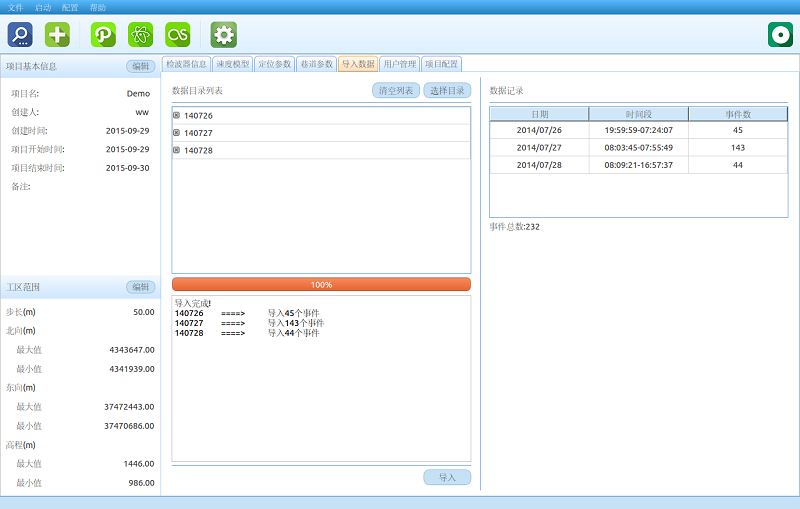Click the small x icon beside 140728
This screenshot has width=800, height=509.
[x=177, y=150]
